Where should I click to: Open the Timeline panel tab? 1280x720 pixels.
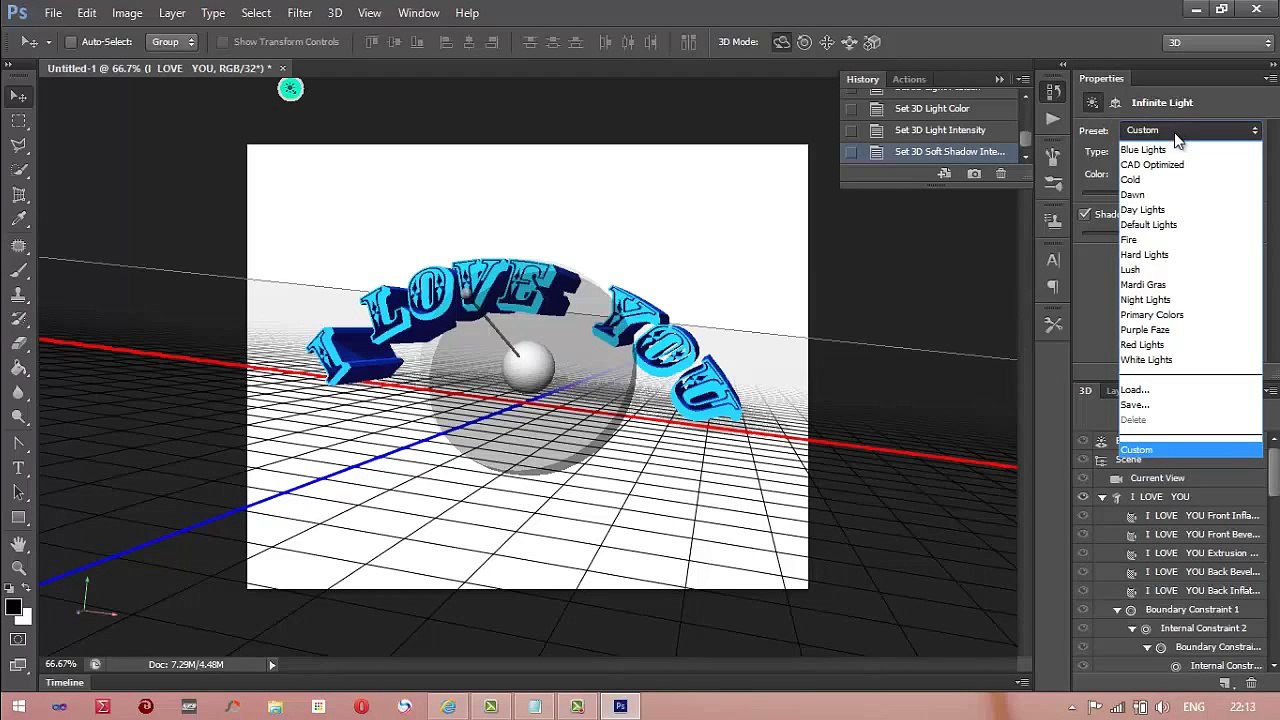(x=64, y=683)
